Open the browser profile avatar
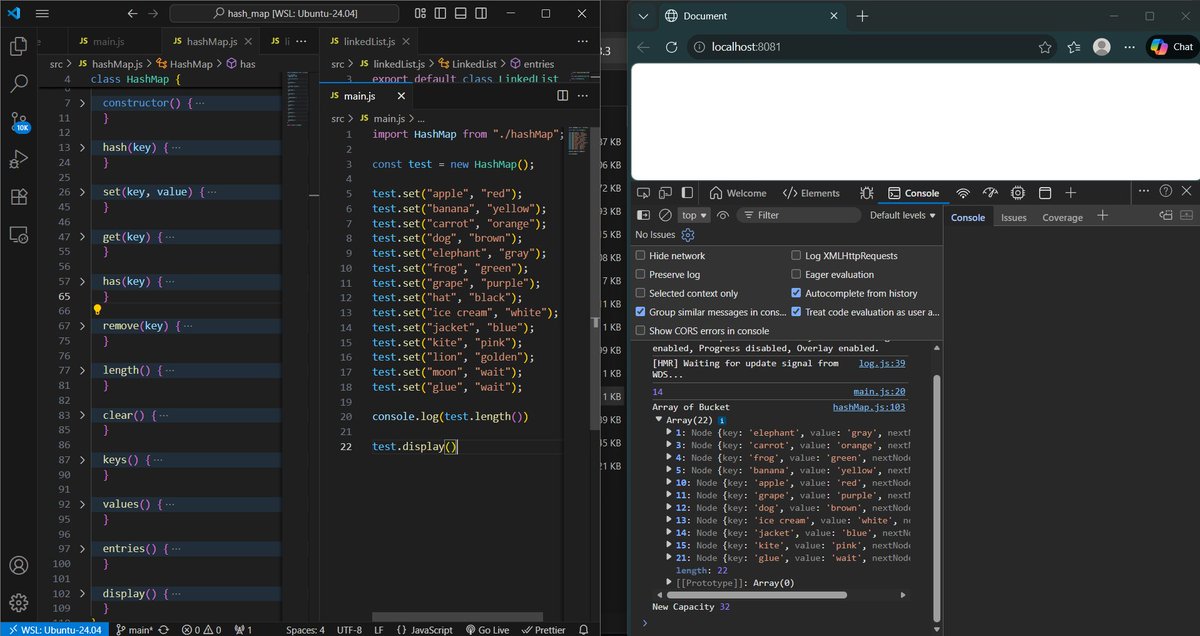1200x636 pixels. pyautogui.click(x=1102, y=47)
